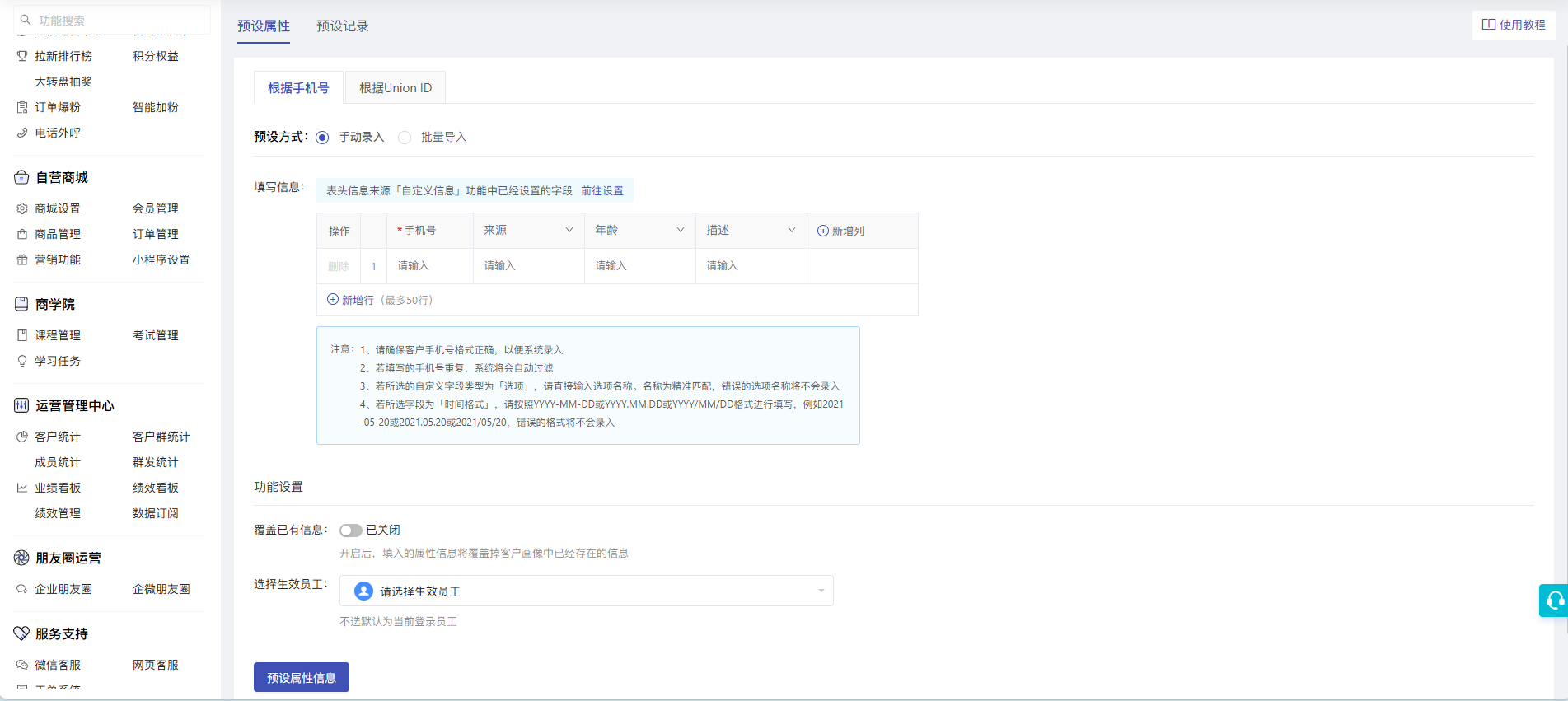This screenshot has height=701, width=1568.
Task: Open 数据订阅 in sidebar
Action: (x=156, y=513)
